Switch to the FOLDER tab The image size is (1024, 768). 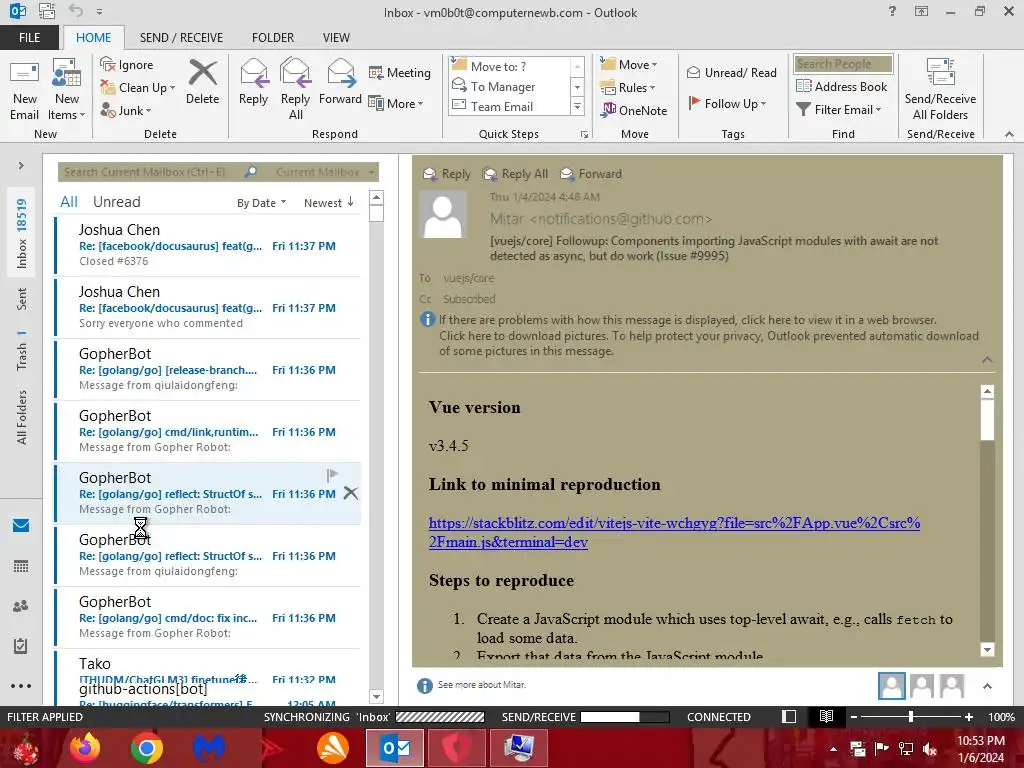pos(273,37)
